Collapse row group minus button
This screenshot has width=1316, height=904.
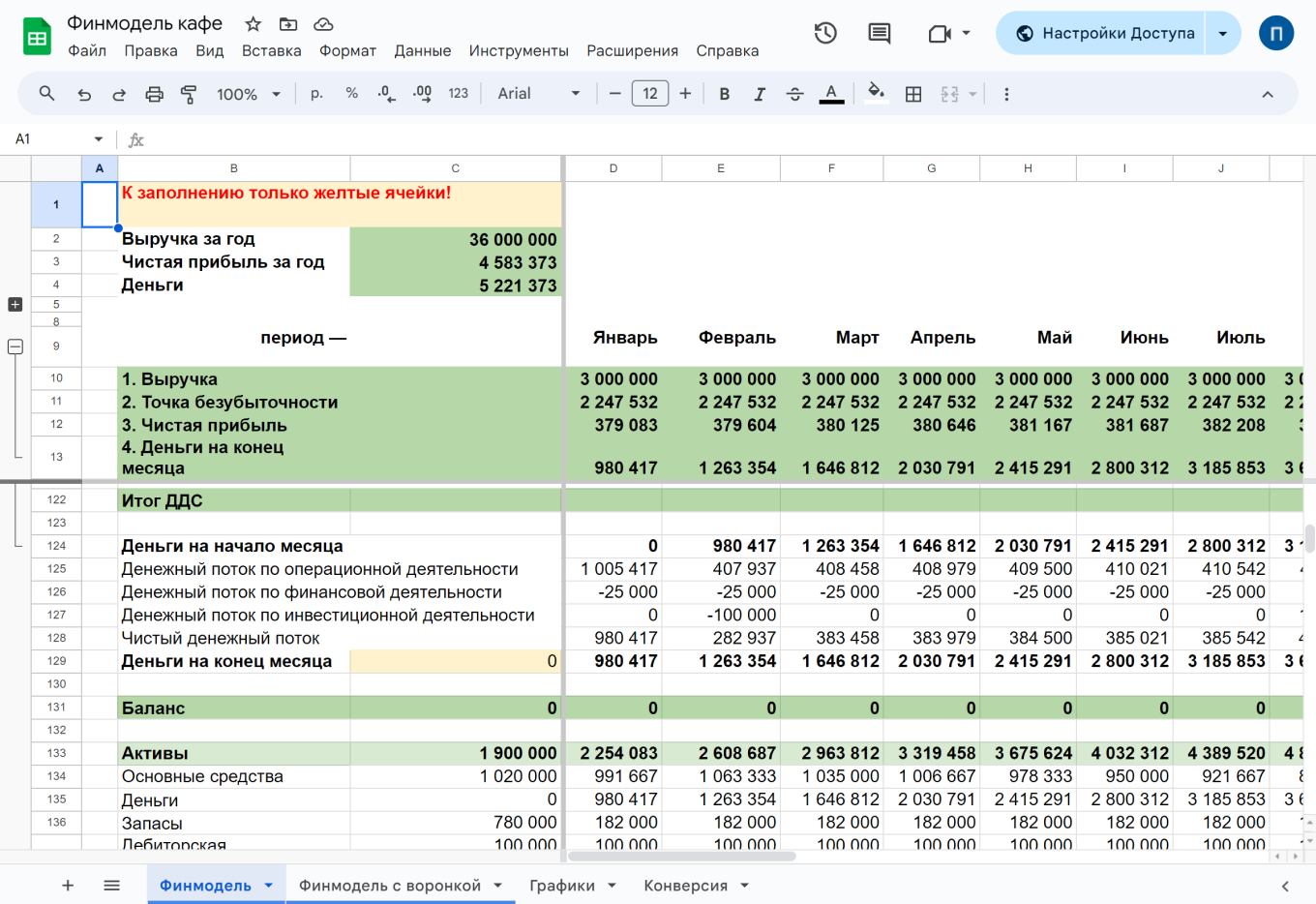pyautogui.click(x=15, y=347)
